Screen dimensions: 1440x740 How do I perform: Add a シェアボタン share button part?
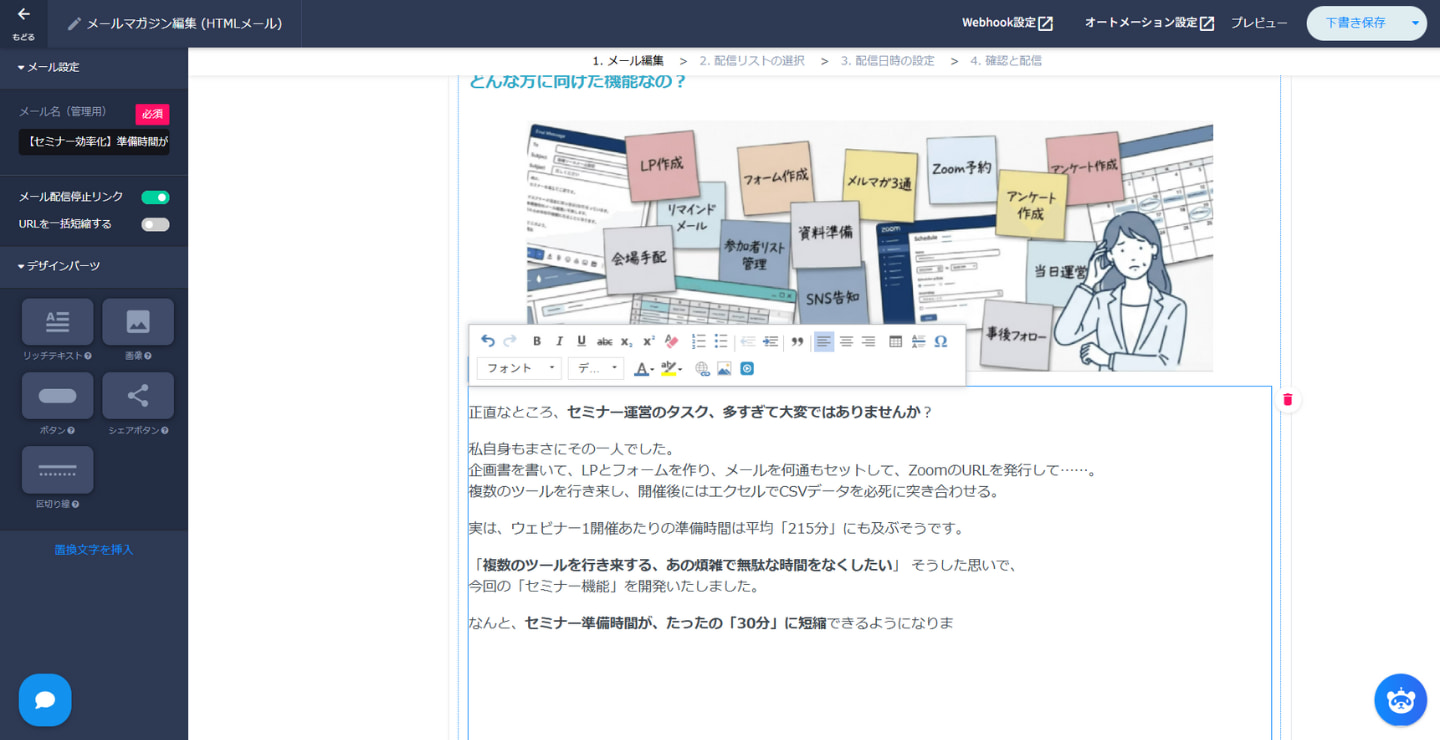138,396
